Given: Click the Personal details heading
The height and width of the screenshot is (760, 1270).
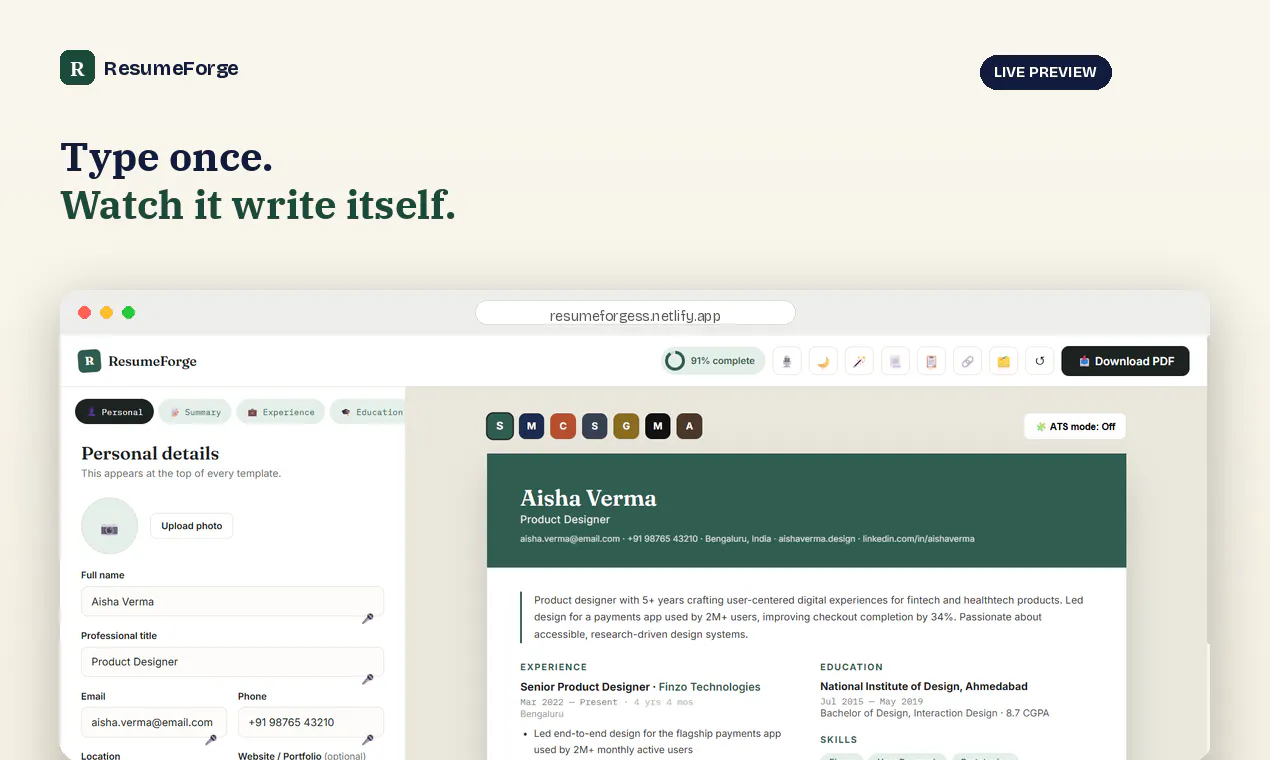Looking at the screenshot, I should 150,453.
